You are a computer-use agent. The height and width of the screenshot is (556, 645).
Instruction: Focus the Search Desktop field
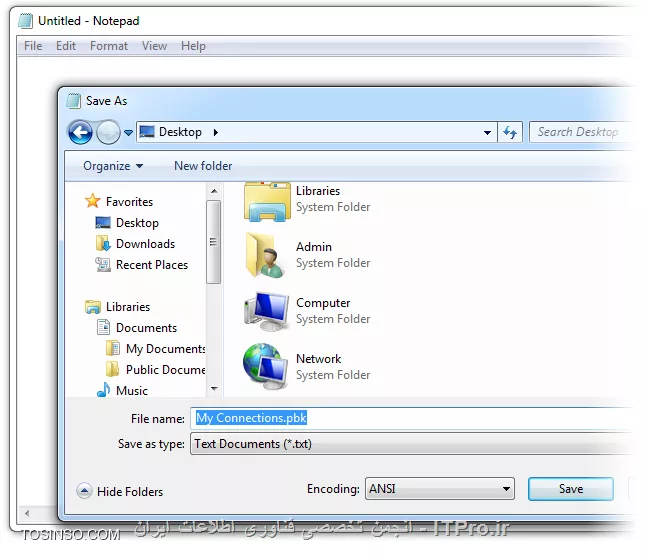click(582, 132)
